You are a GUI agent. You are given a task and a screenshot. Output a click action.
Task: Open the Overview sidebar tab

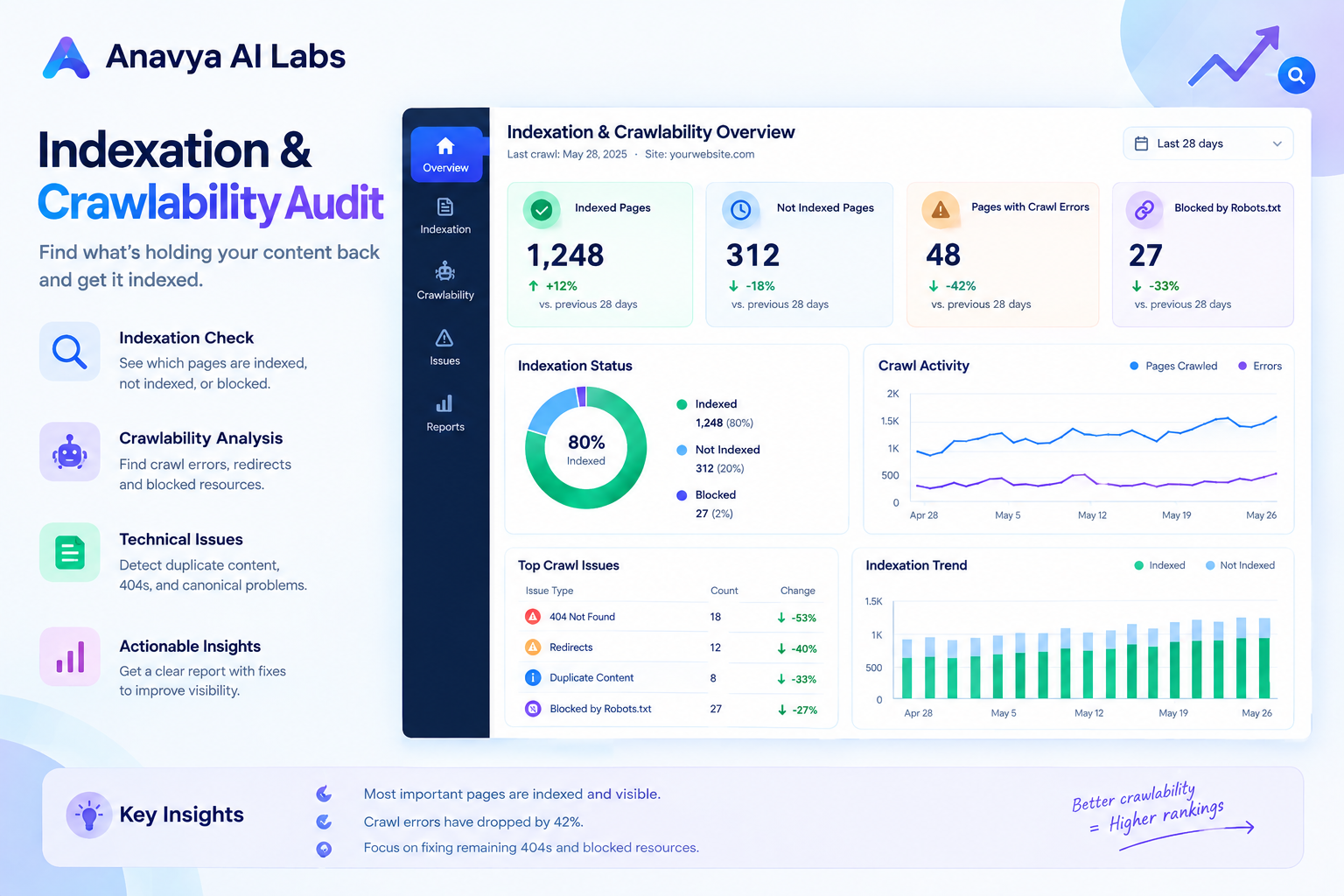point(445,154)
